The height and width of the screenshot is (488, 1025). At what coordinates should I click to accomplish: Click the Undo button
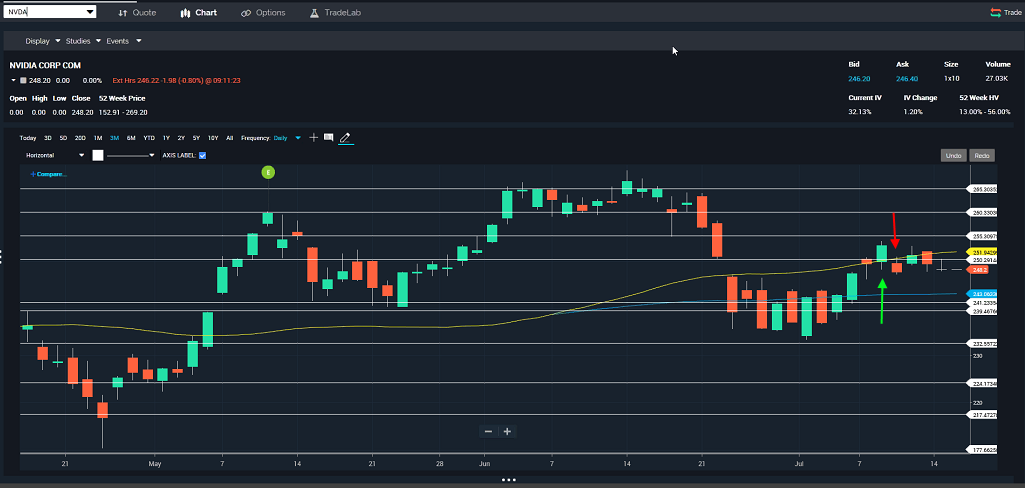click(954, 155)
